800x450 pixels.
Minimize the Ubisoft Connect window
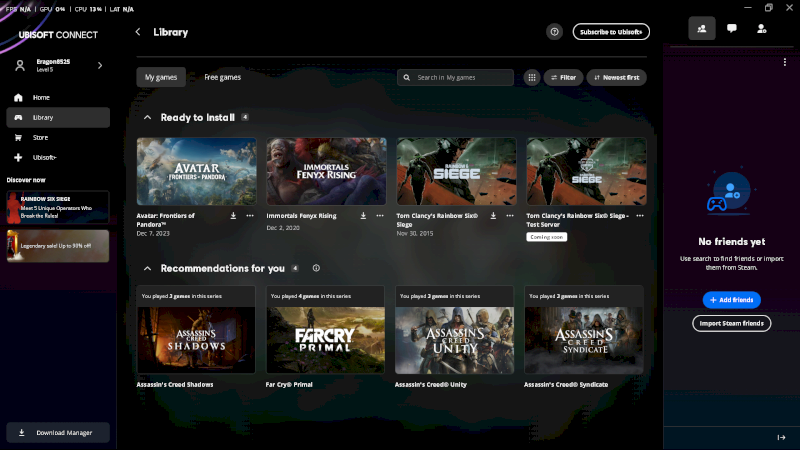[747, 8]
